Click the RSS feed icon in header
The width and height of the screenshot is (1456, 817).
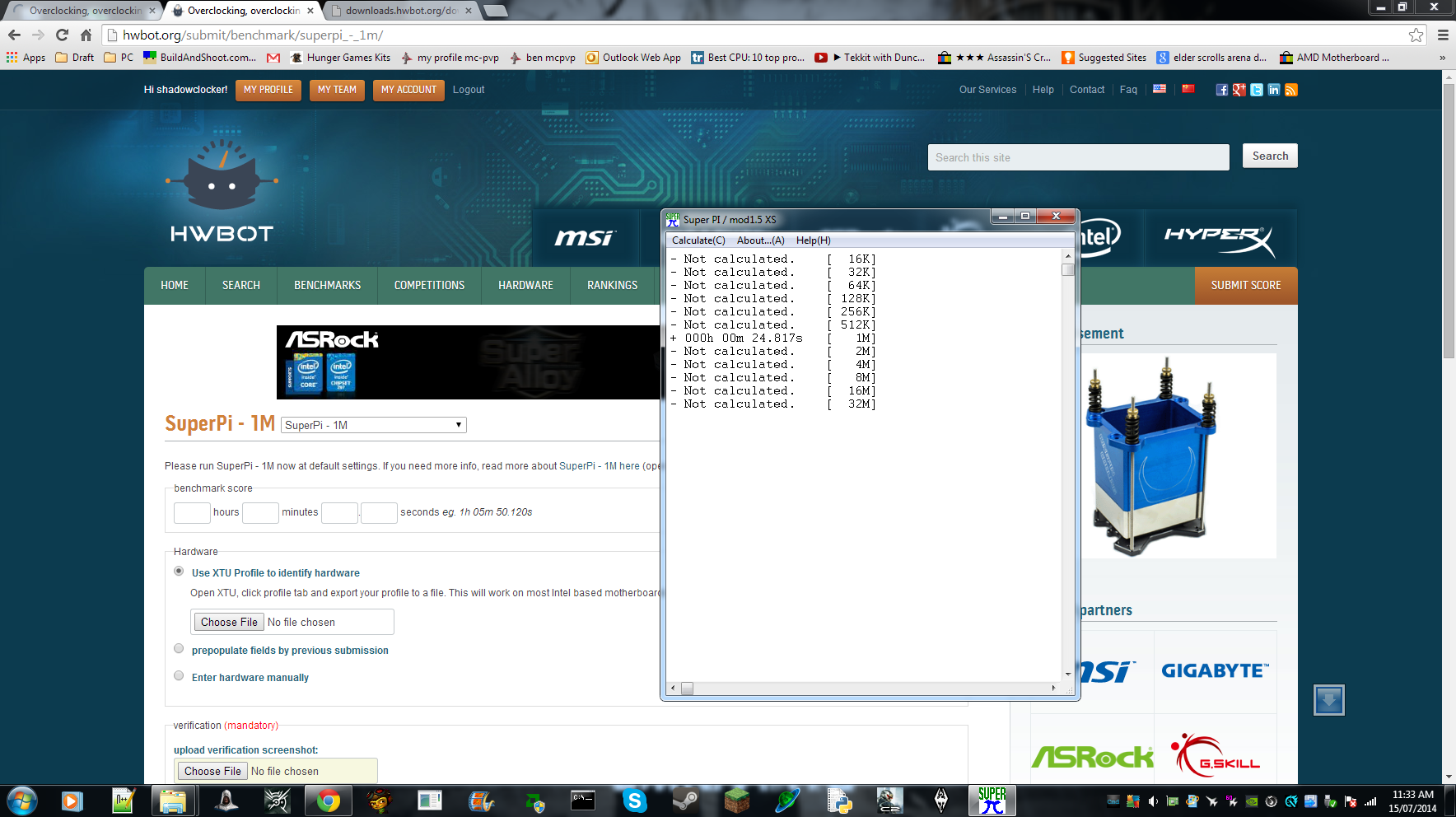[1290, 90]
